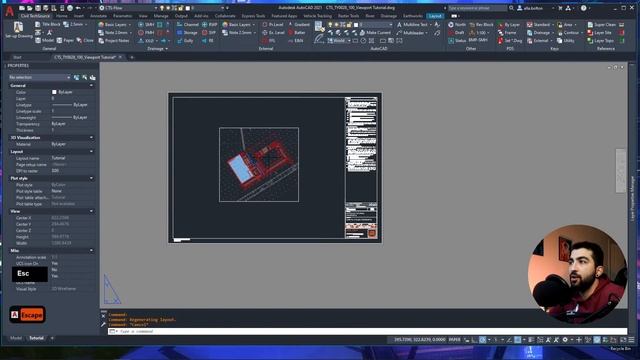Open the Home ribbon tab
The width and height of the screenshot is (640, 360).
coord(62,16)
